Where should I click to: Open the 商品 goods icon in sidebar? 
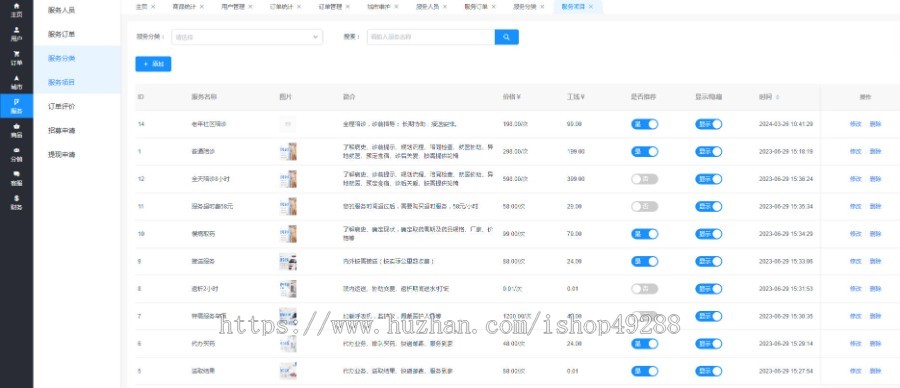click(x=17, y=130)
